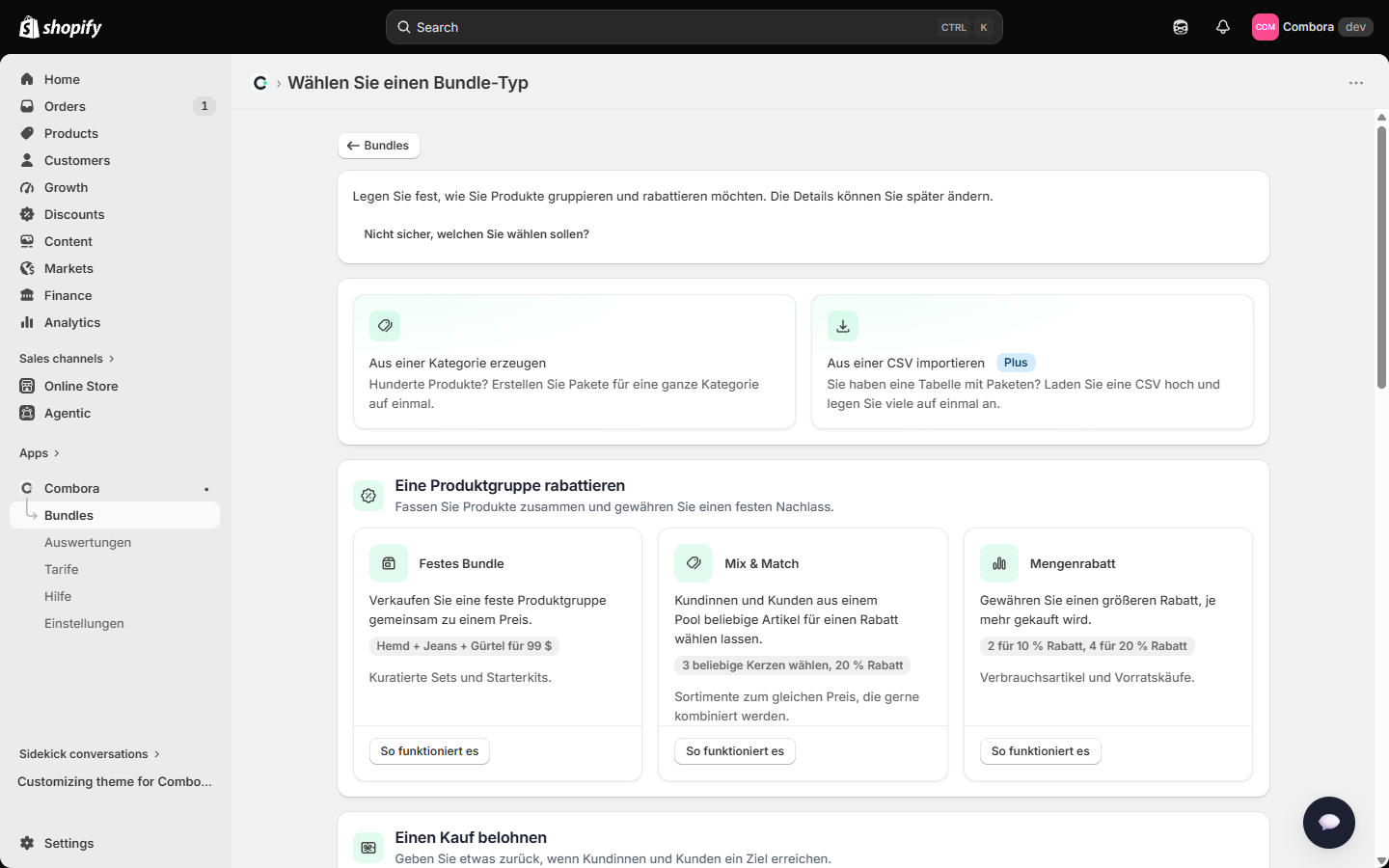1389x868 pixels.
Task: Open Orders in the sidebar
Action: point(115,106)
